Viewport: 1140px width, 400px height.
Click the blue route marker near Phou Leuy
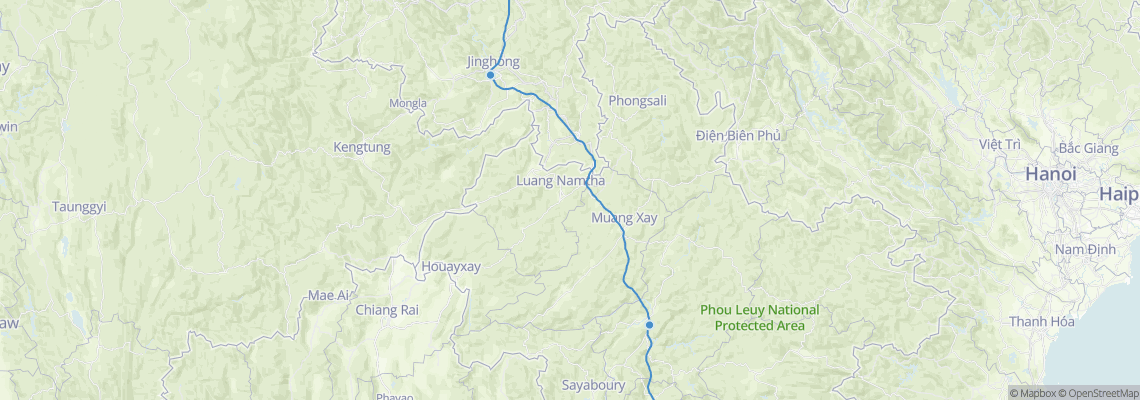click(x=649, y=324)
